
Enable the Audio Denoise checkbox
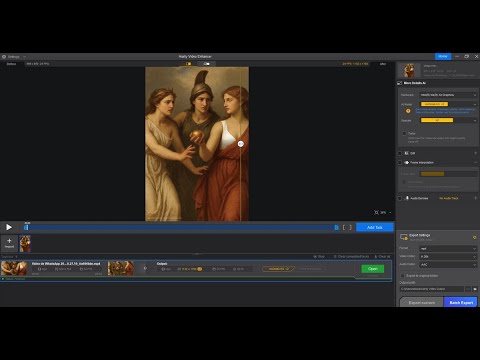[400, 198]
